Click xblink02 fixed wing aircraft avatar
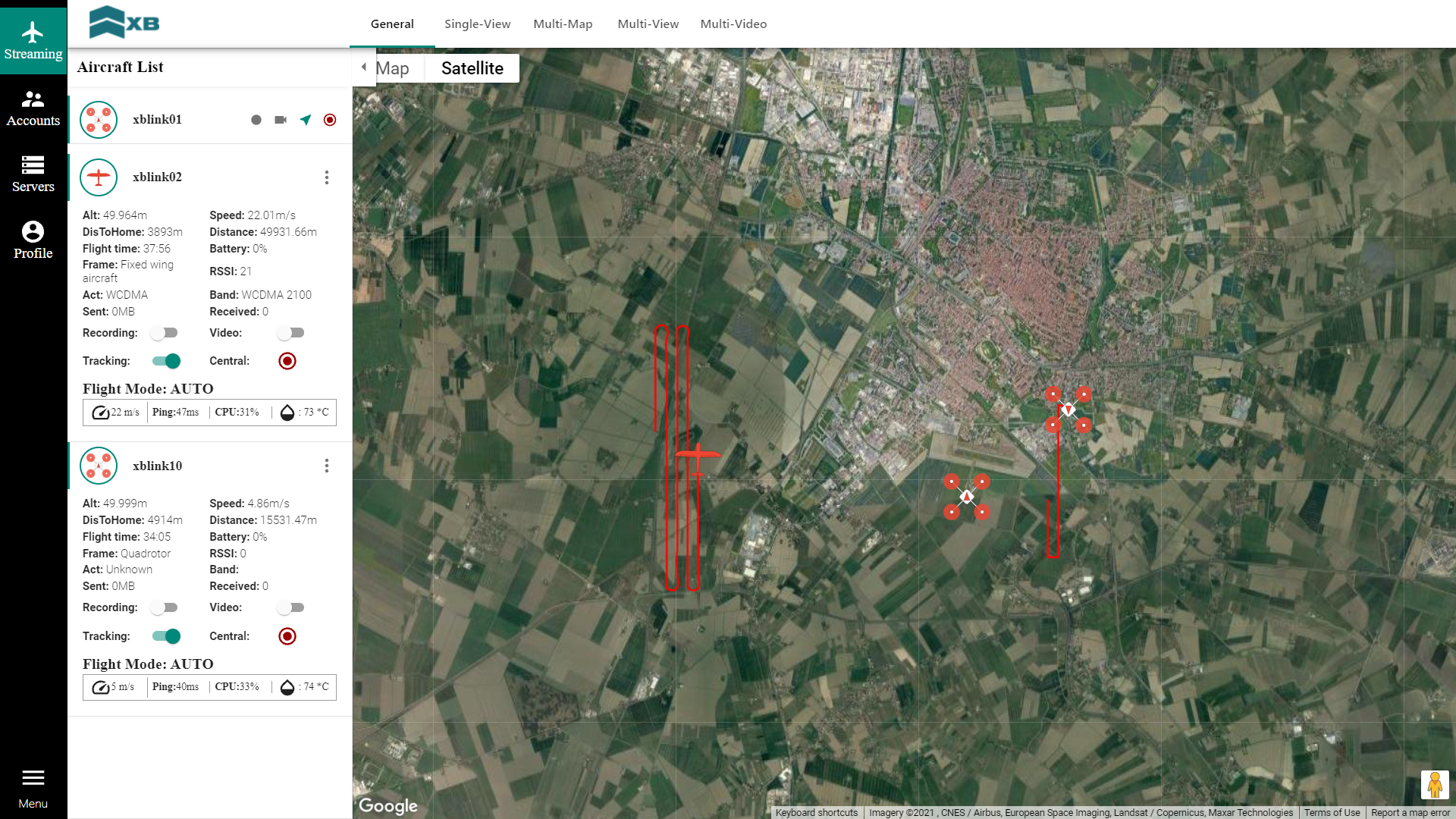This screenshot has width=1456, height=819. pos(99,177)
